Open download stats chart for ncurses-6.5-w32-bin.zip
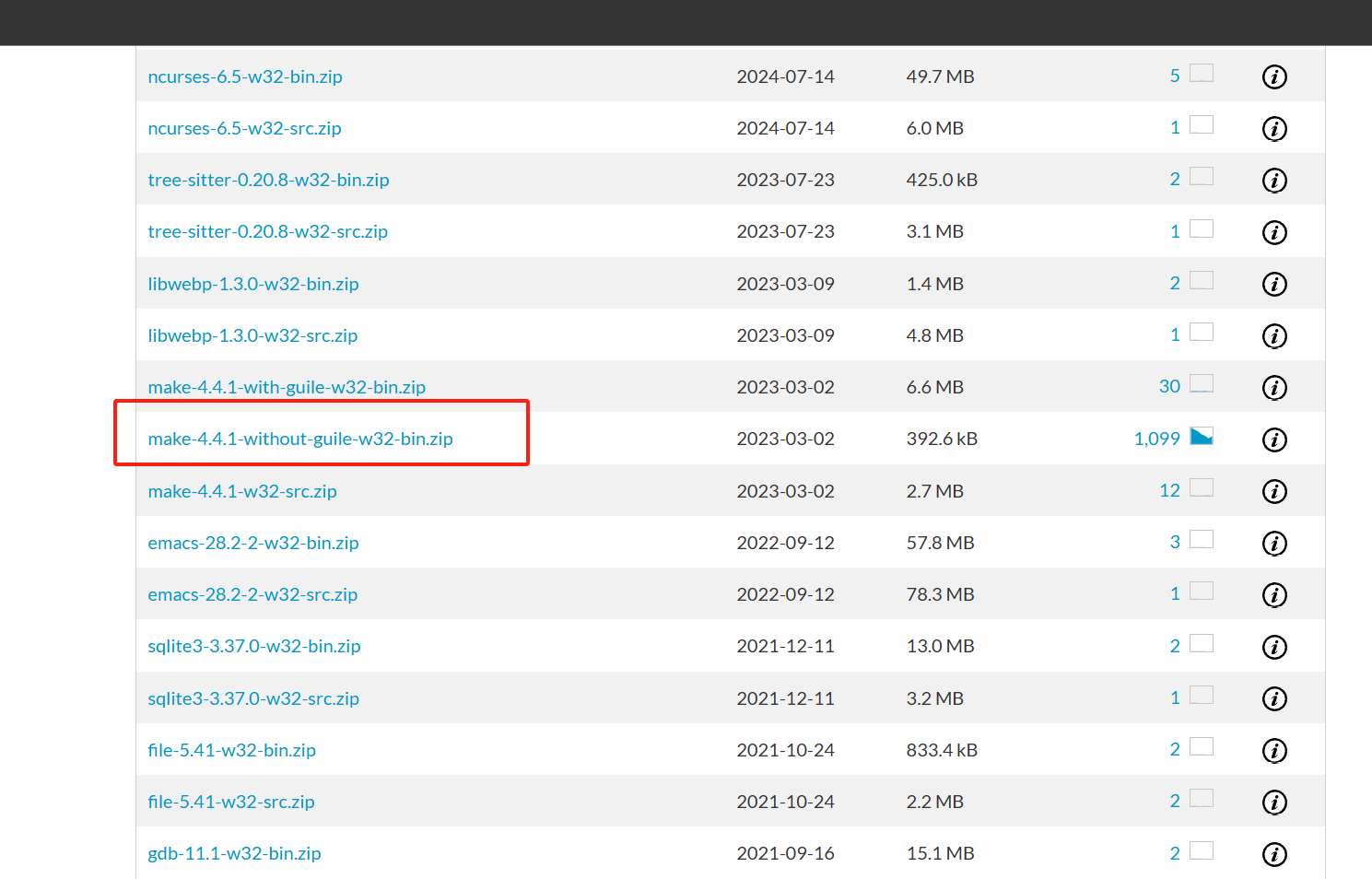This screenshot has height=879, width=1372. 1202,73
